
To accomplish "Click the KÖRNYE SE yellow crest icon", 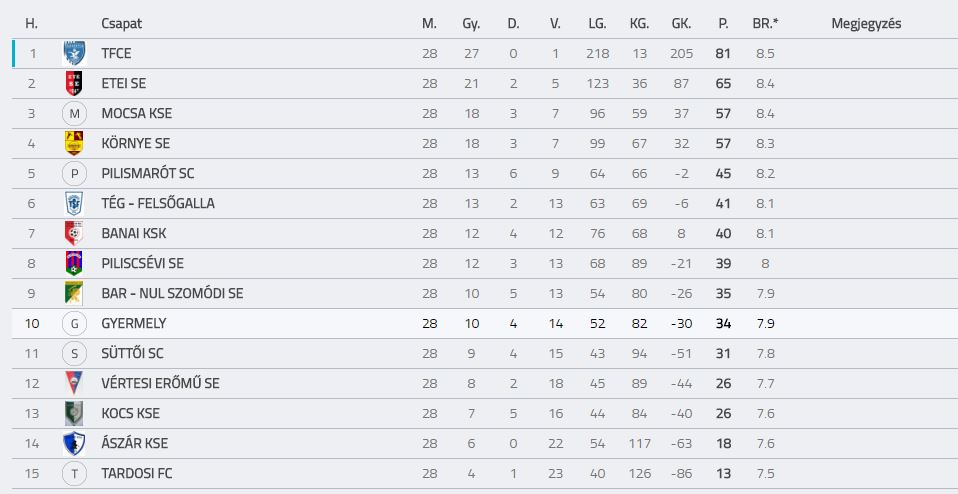I will pyautogui.click(x=74, y=143).
